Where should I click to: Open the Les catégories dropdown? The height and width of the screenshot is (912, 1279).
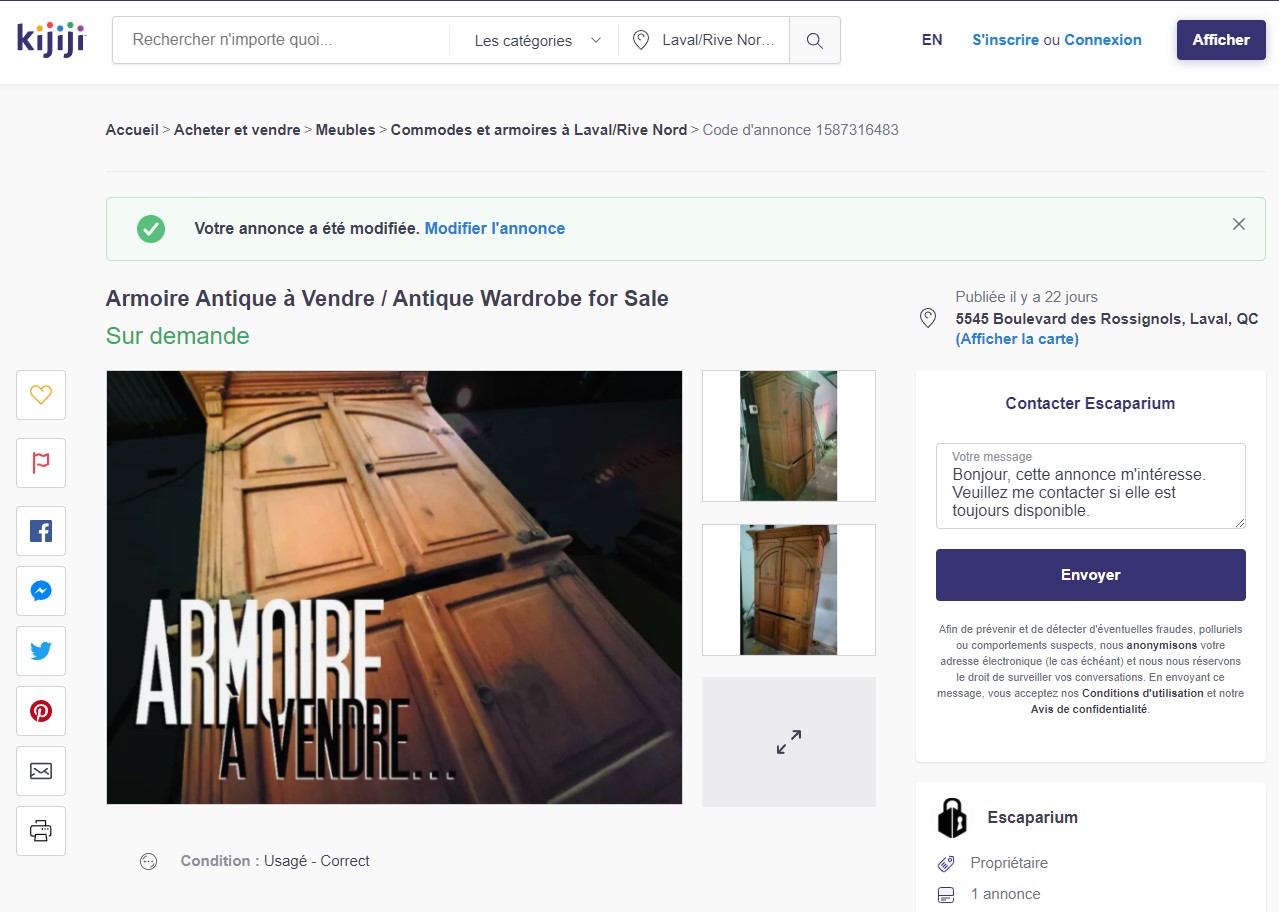tap(532, 40)
